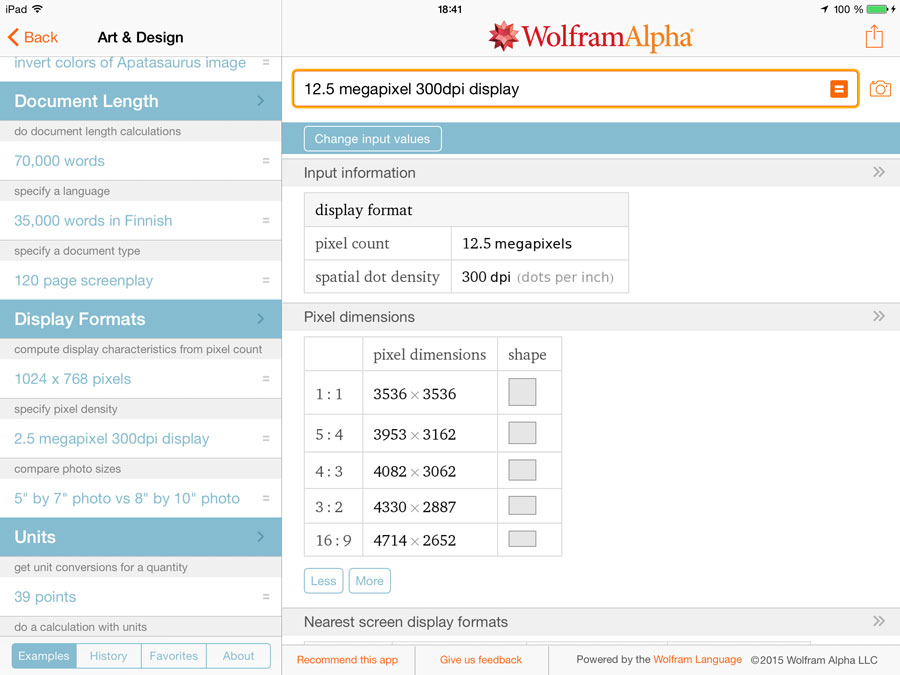Image resolution: width=900 pixels, height=675 pixels.
Task: Run the 70,000 words example
Action: pyautogui.click(x=60, y=161)
